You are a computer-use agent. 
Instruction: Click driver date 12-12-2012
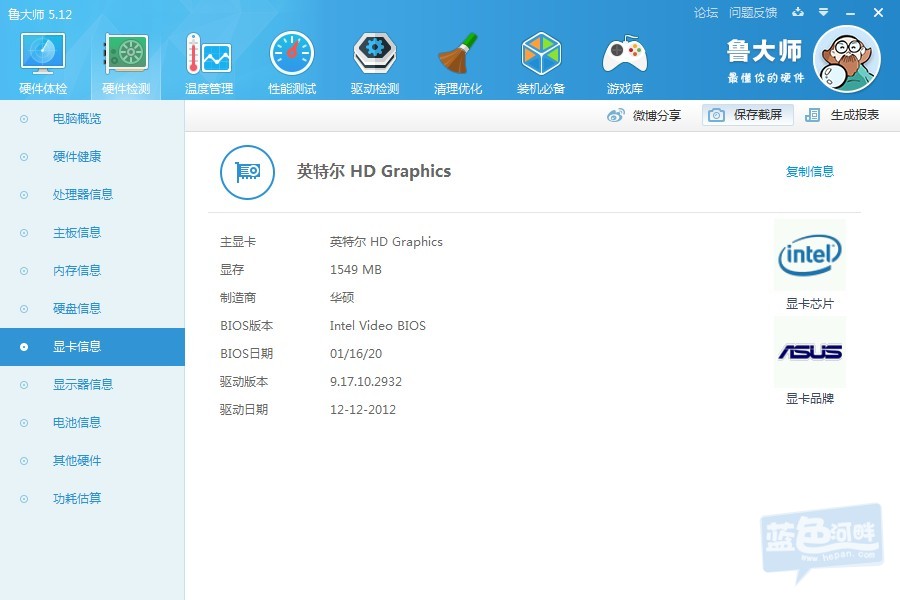click(x=363, y=409)
